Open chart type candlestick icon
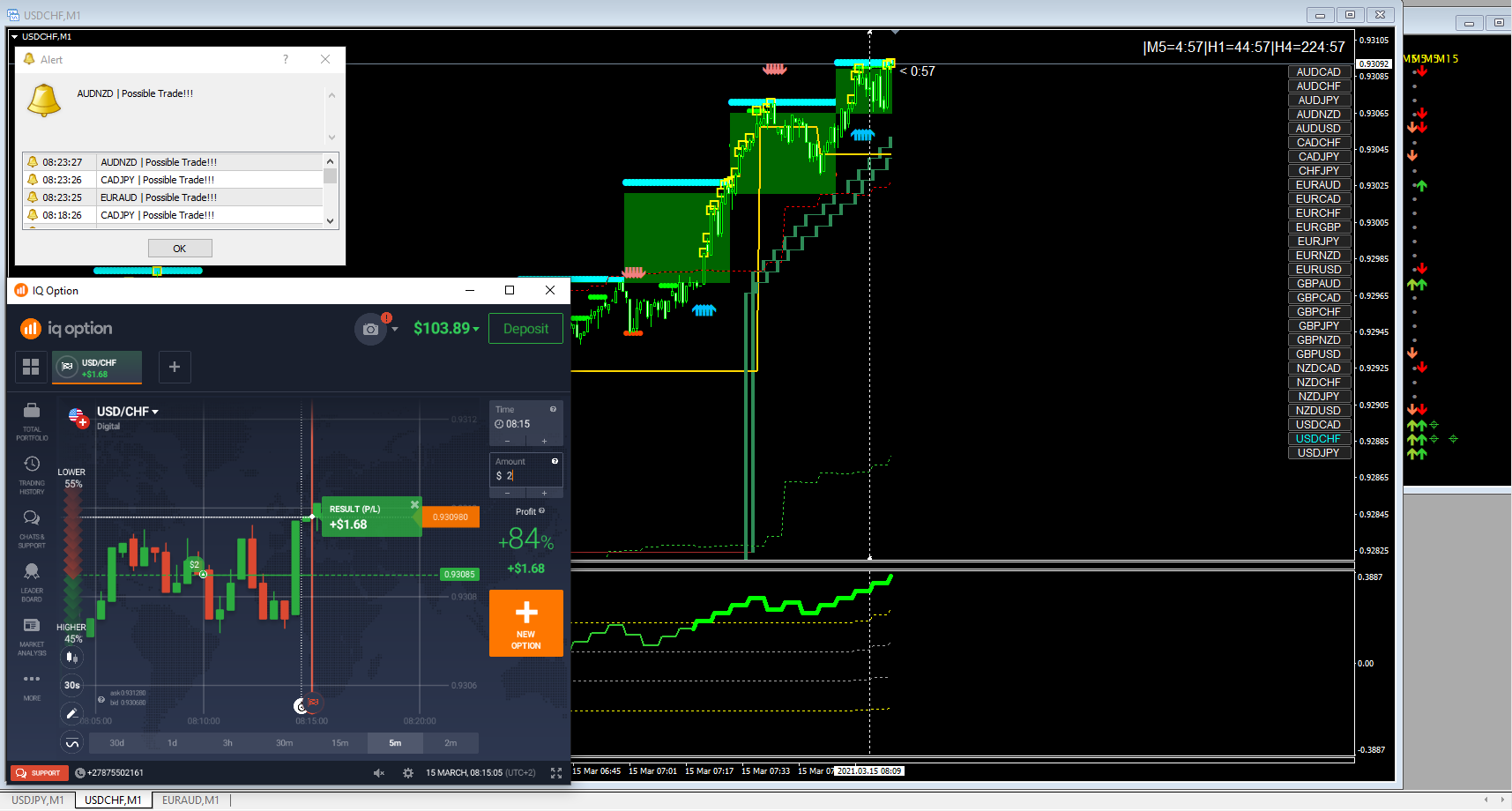This screenshot has width=1512, height=811. click(x=72, y=658)
